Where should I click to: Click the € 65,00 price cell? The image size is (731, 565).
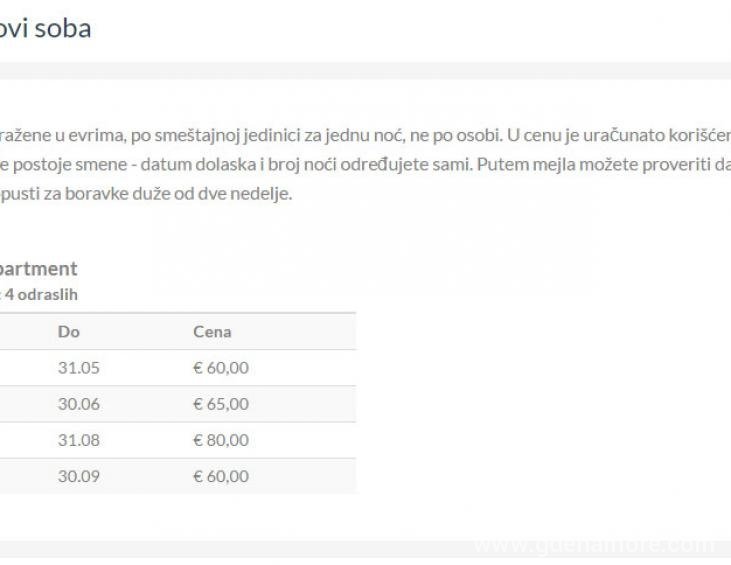[221, 404]
